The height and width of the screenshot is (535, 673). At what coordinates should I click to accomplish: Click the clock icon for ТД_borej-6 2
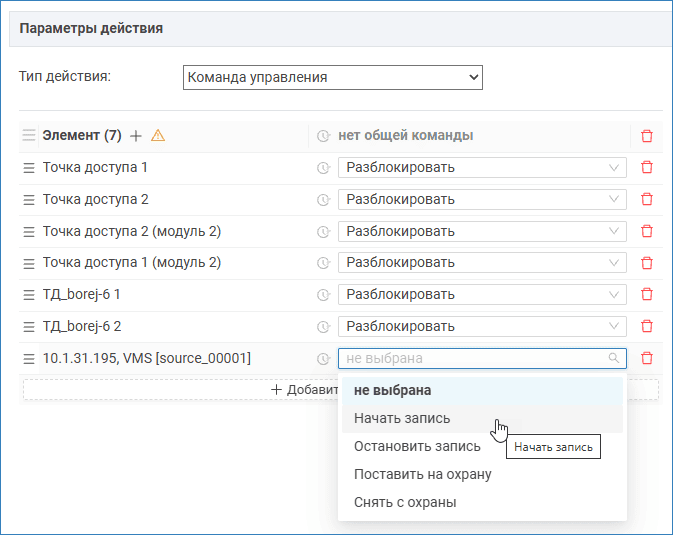(323, 327)
